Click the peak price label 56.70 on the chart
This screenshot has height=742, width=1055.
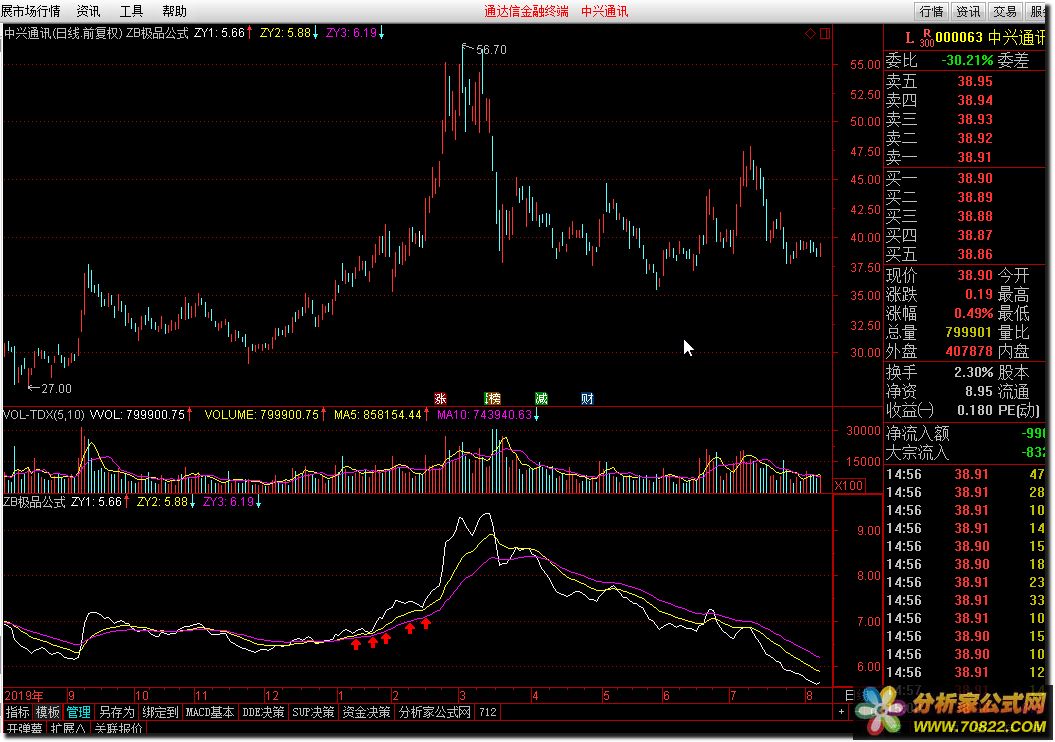pos(491,50)
